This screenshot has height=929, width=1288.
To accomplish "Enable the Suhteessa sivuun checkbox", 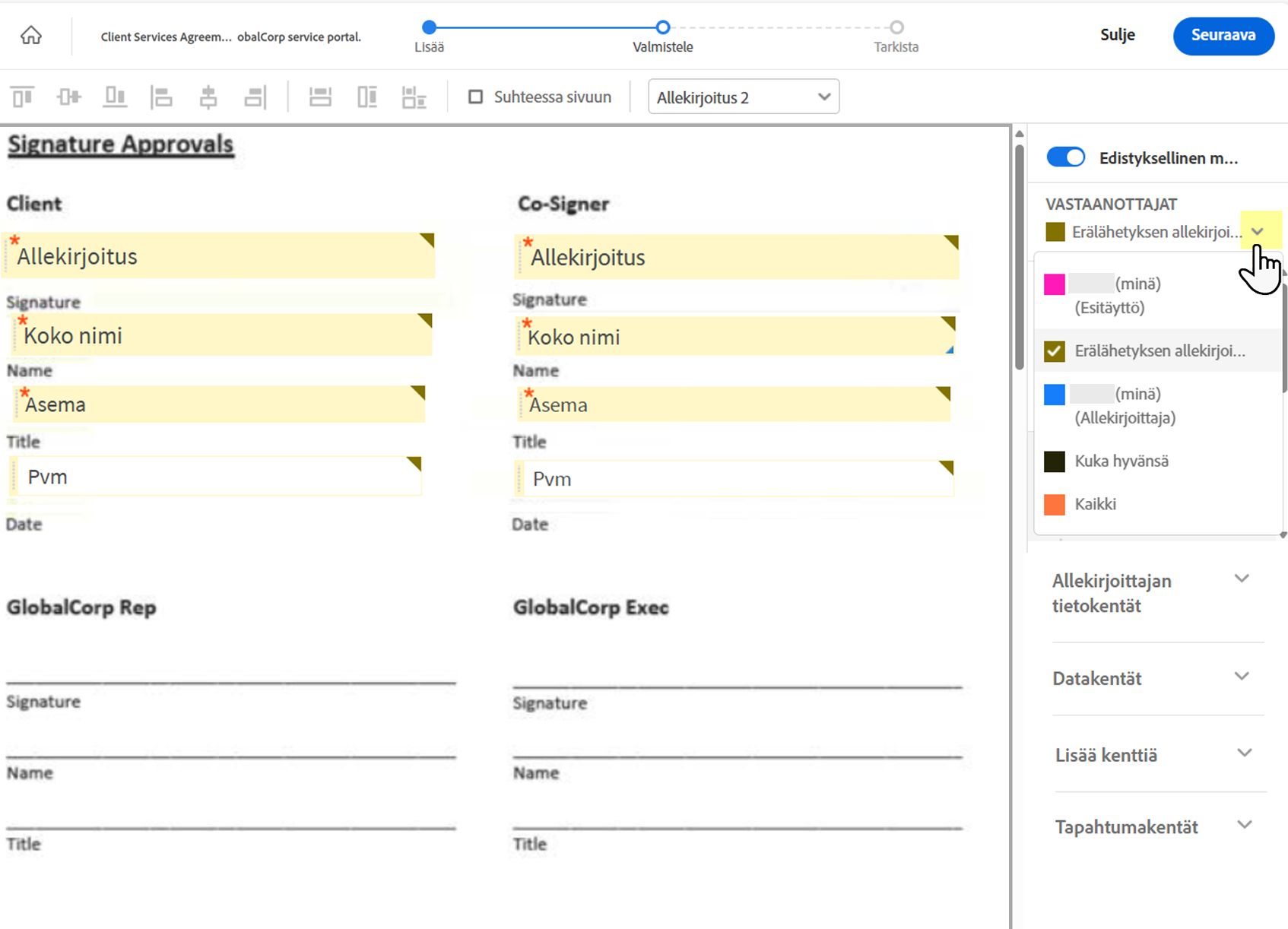I will (476, 97).
